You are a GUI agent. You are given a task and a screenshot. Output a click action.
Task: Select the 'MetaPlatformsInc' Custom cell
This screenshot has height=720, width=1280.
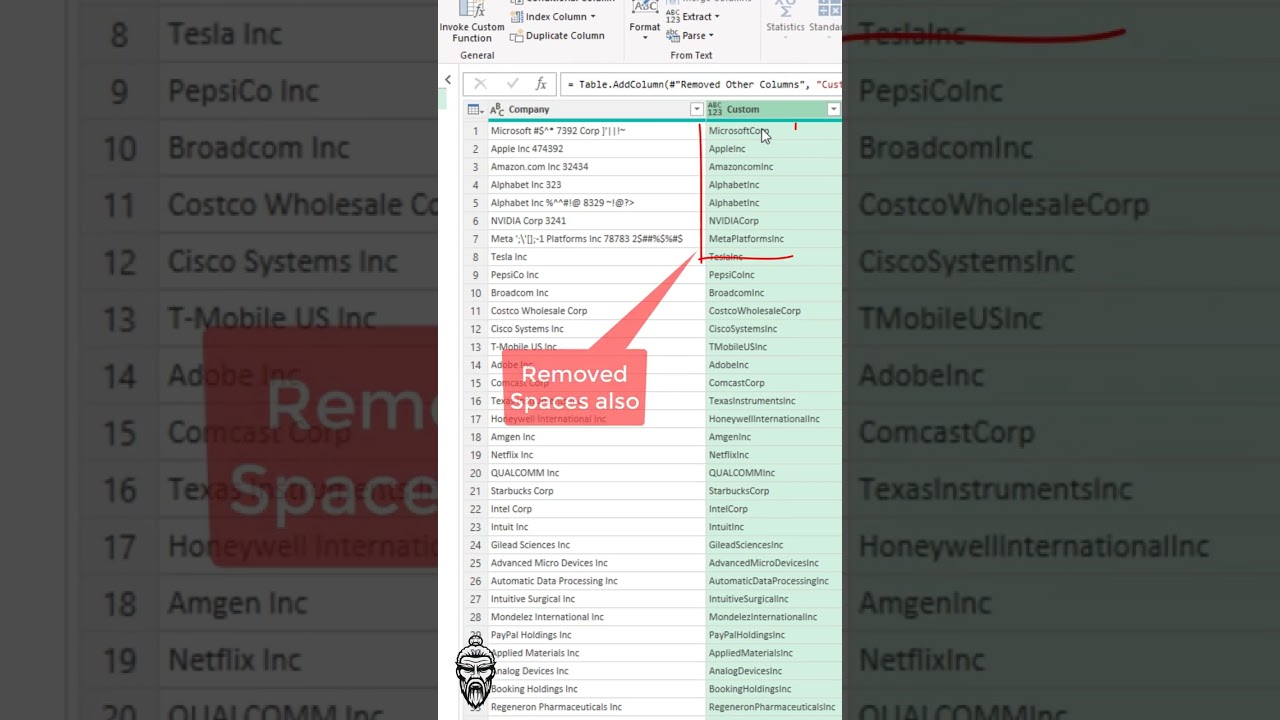tap(773, 239)
